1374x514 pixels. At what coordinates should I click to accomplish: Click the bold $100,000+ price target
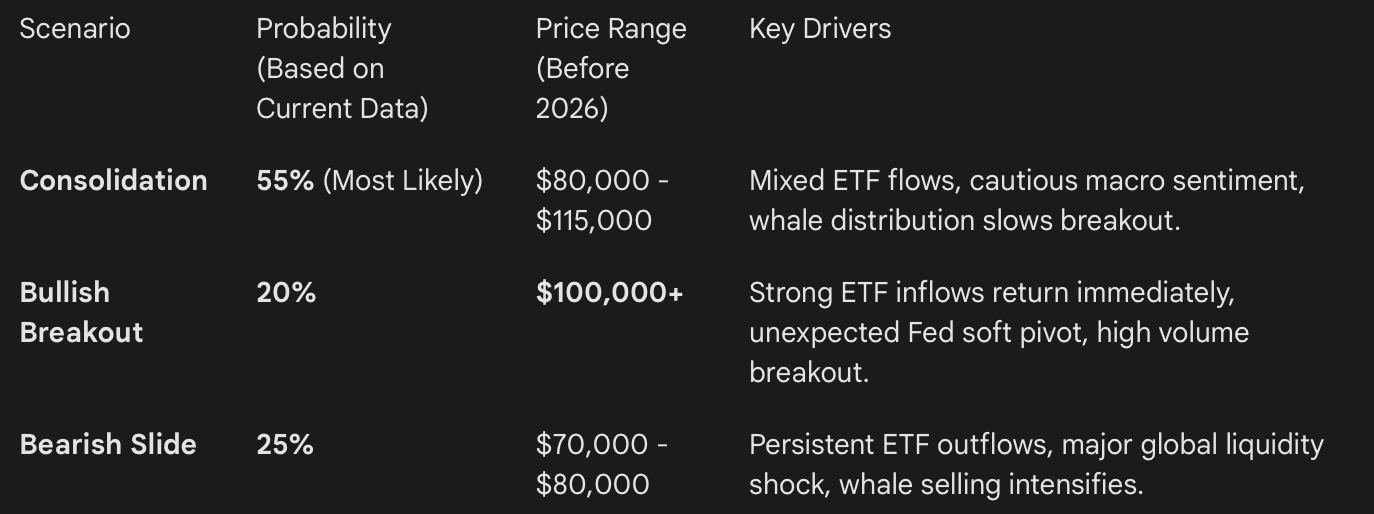click(x=609, y=292)
